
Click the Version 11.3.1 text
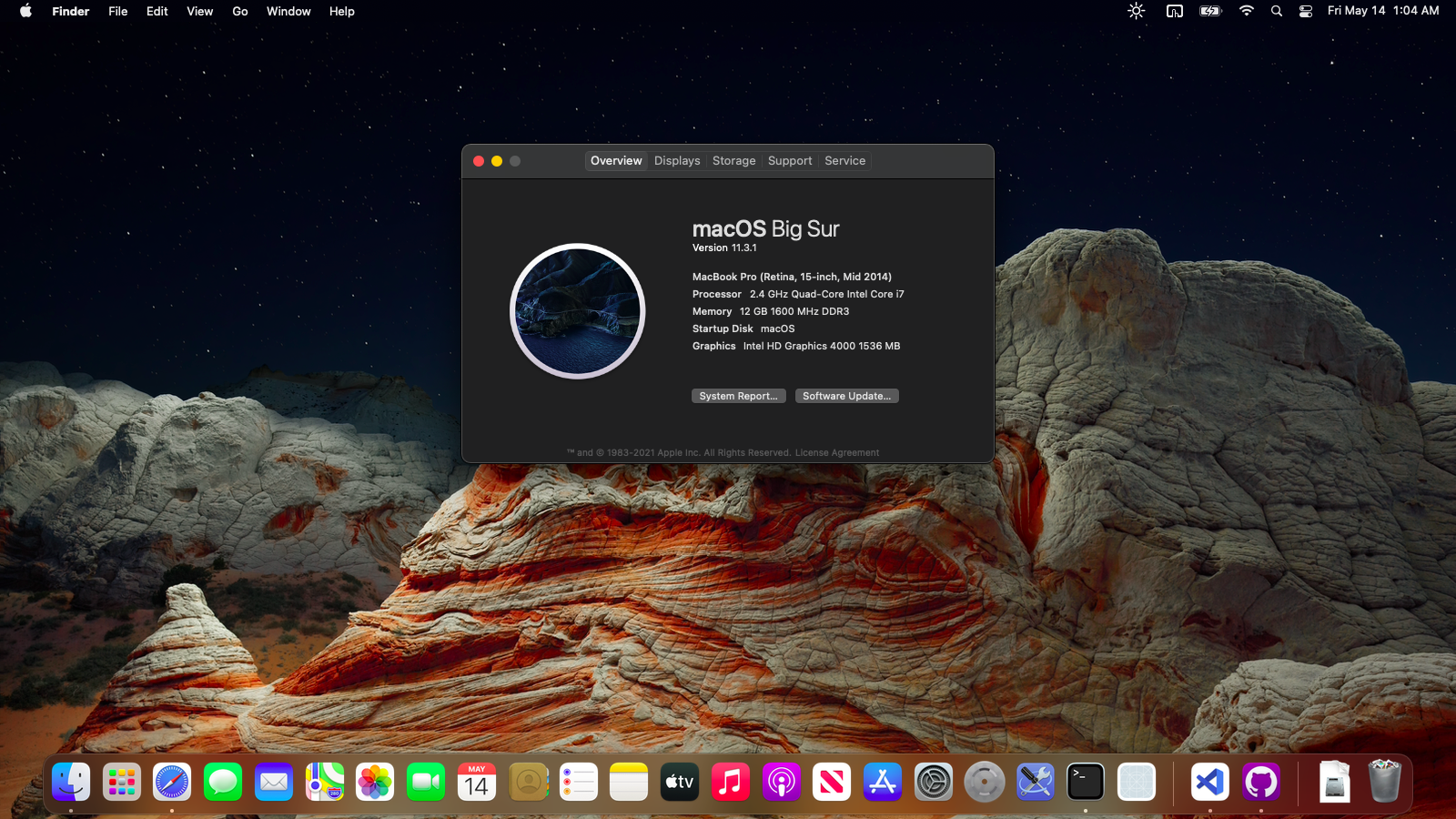(724, 248)
